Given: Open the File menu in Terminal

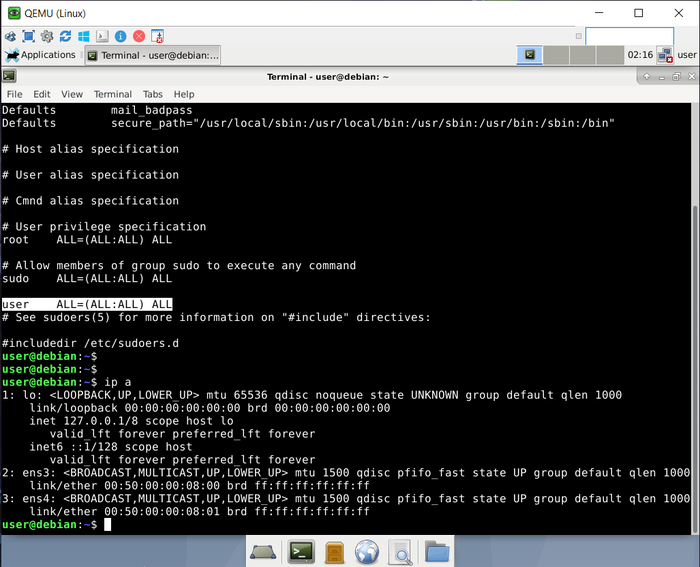Looking at the screenshot, I should tap(14, 94).
